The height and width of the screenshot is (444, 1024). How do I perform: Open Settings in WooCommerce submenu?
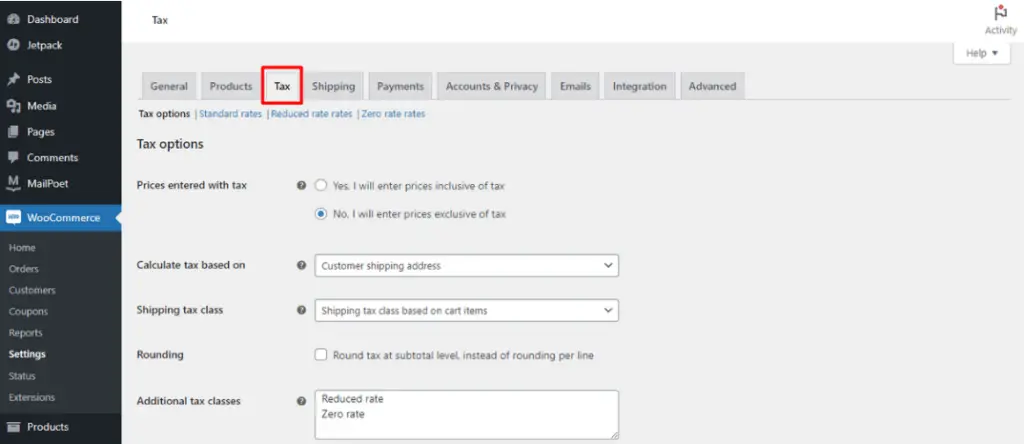(27, 355)
